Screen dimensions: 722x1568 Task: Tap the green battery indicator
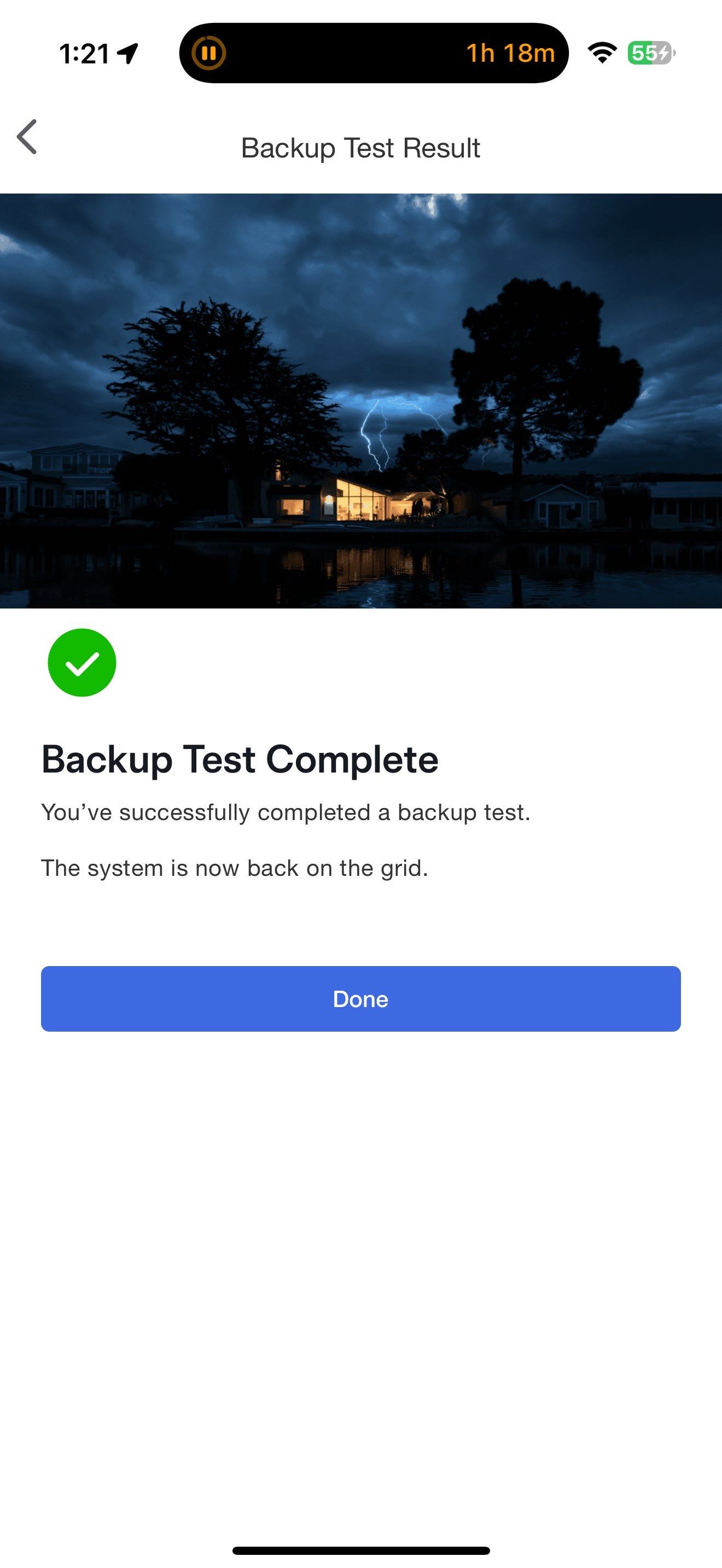651,53
